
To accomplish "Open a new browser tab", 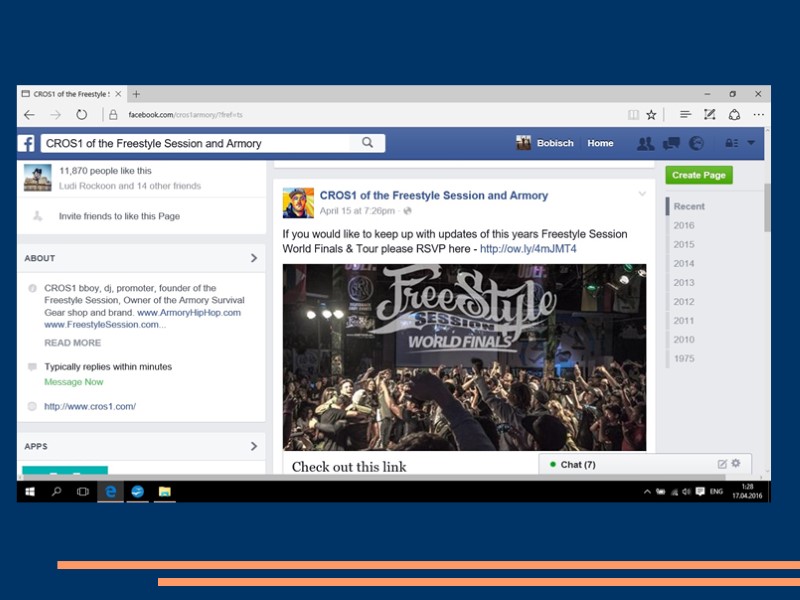I will tap(136, 94).
